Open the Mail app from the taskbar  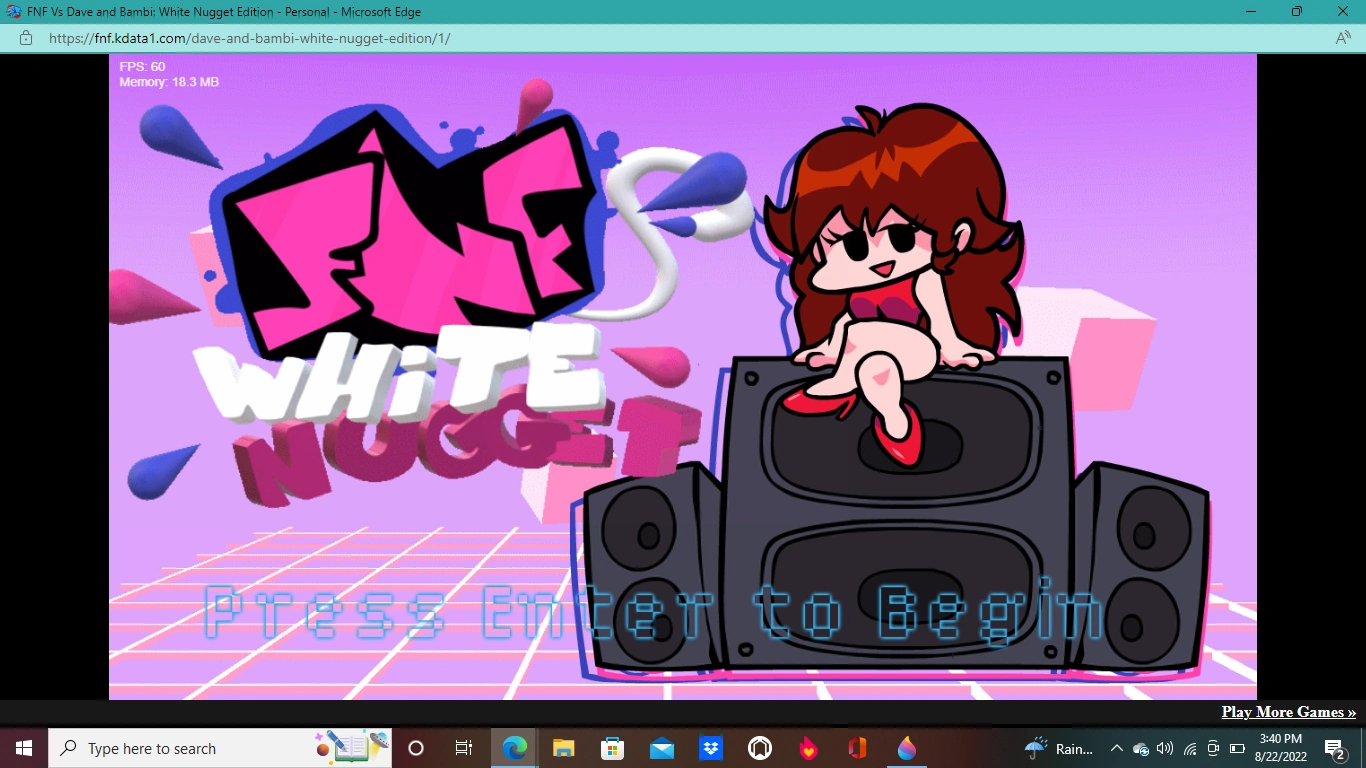[x=661, y=748]
